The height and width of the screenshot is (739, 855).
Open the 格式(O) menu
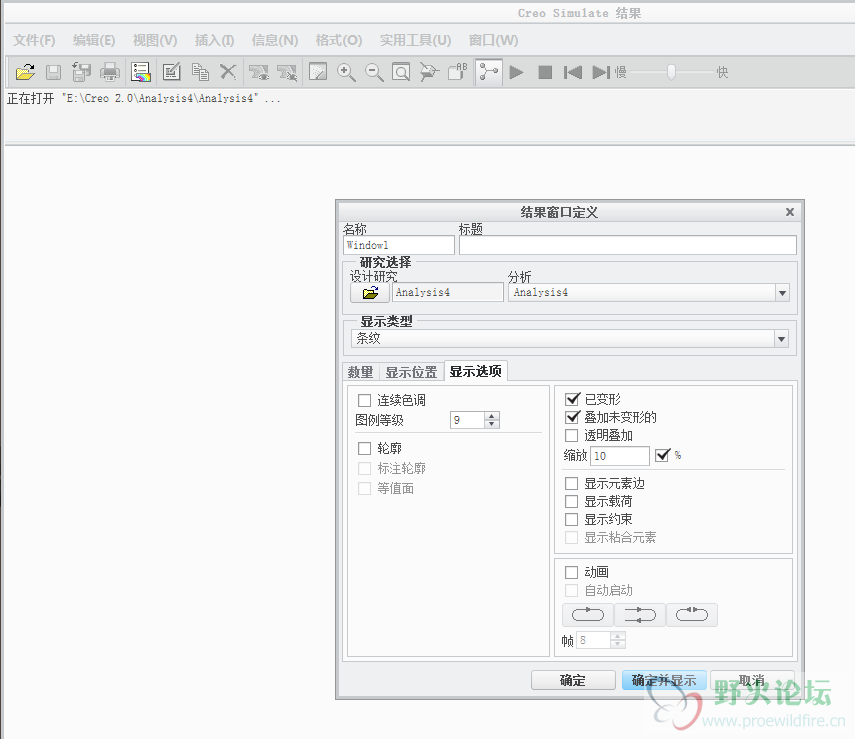point(339,40)
